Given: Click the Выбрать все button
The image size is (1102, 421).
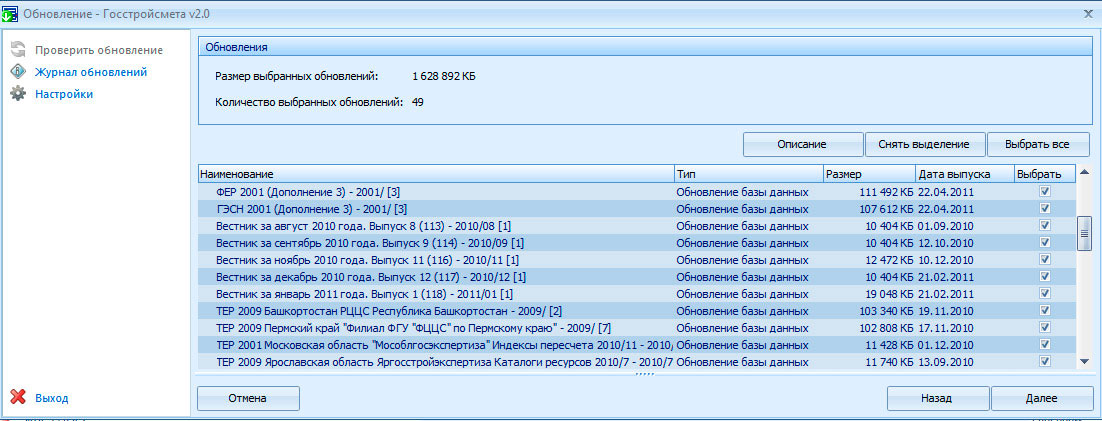Looking at the screenshot, I should click(x=1038, y=145).
